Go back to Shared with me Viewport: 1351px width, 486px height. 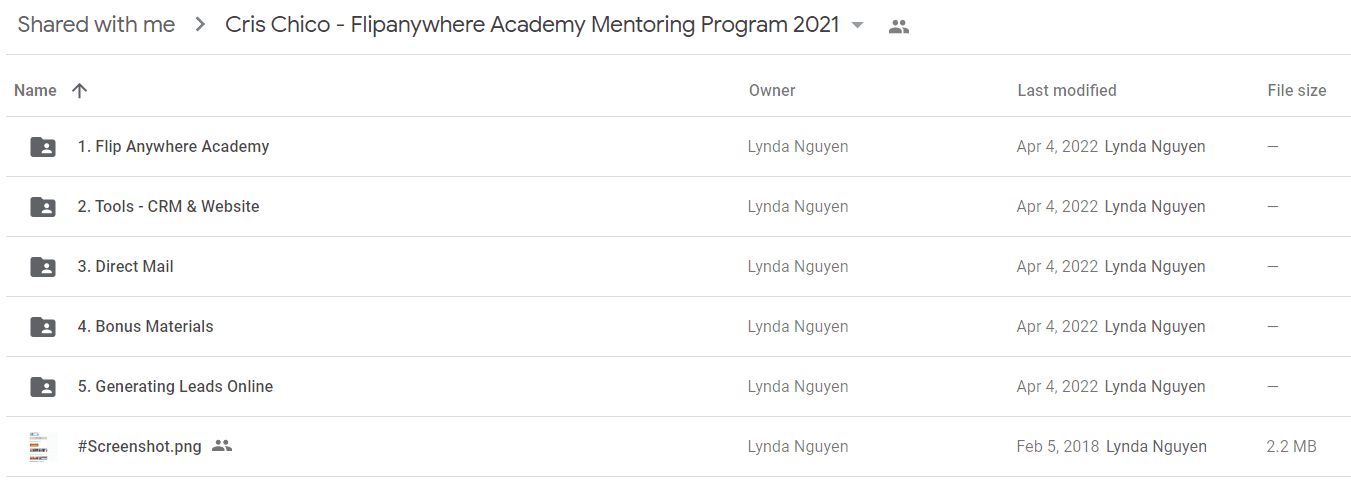(96, 25)
